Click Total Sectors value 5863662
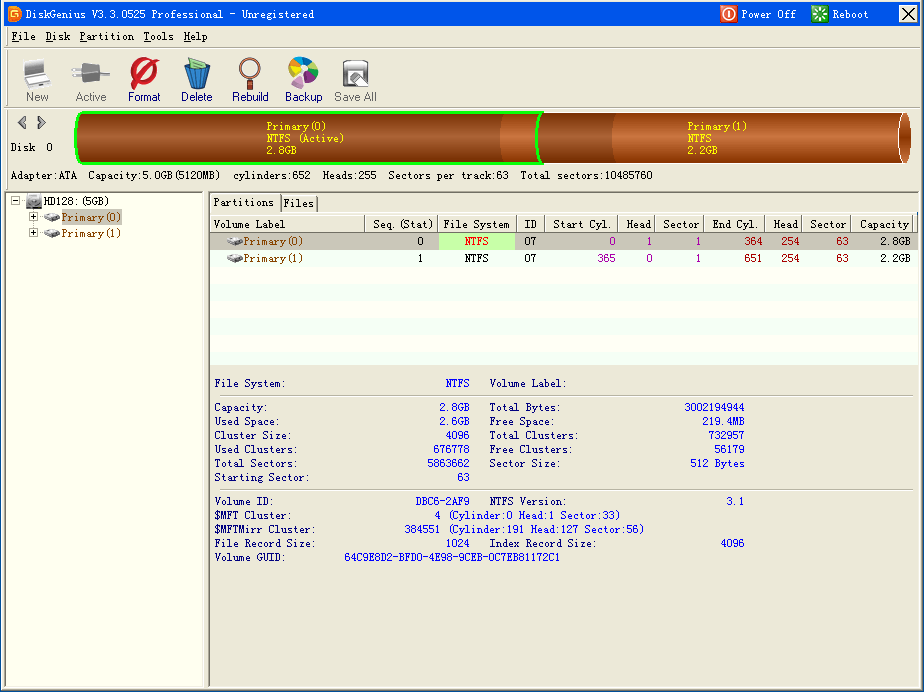 click(x=448, y=463)
